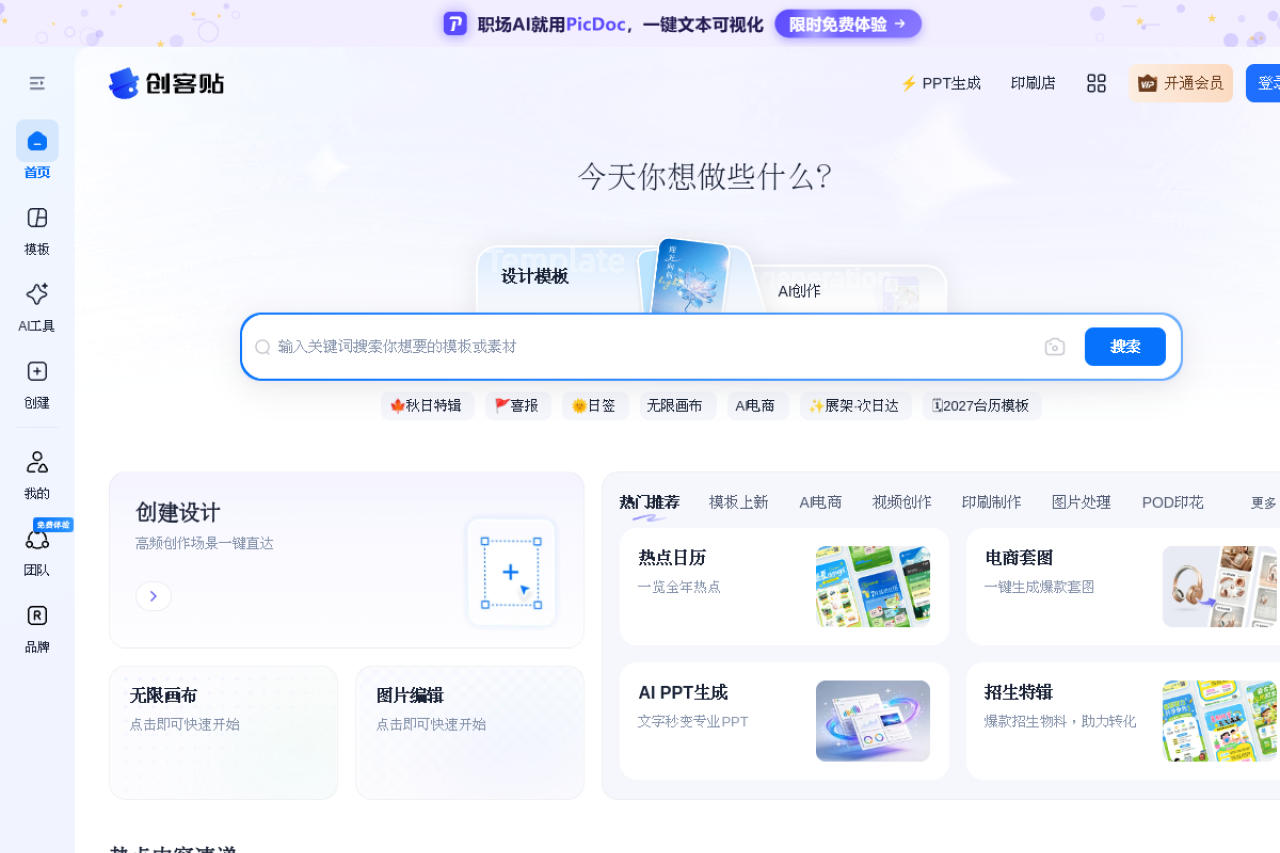
Task: Click the plus canvas icon in 创建设计
Action: click(511, 572)
